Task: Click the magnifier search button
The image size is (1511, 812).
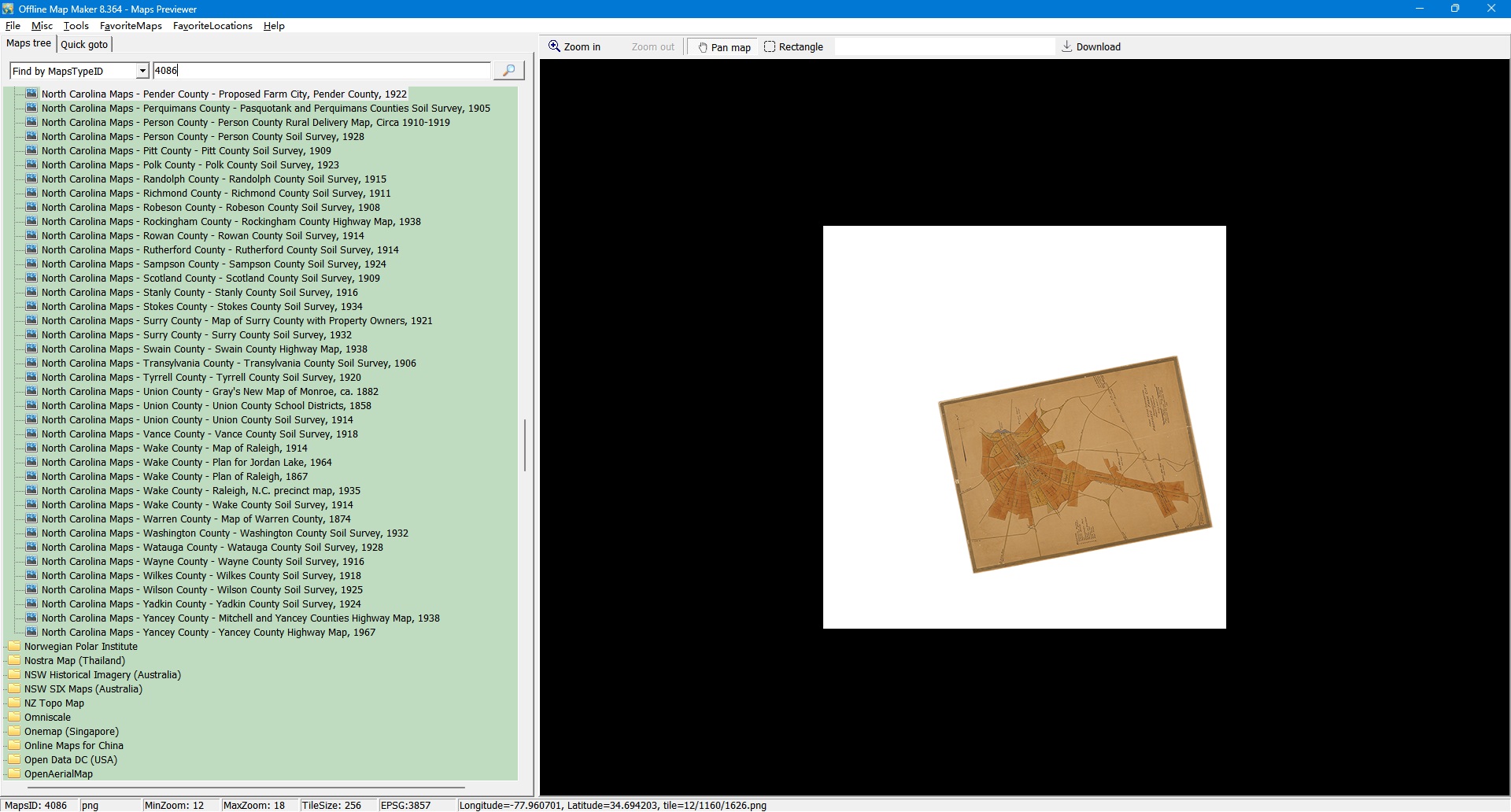Action: (508, 71)
